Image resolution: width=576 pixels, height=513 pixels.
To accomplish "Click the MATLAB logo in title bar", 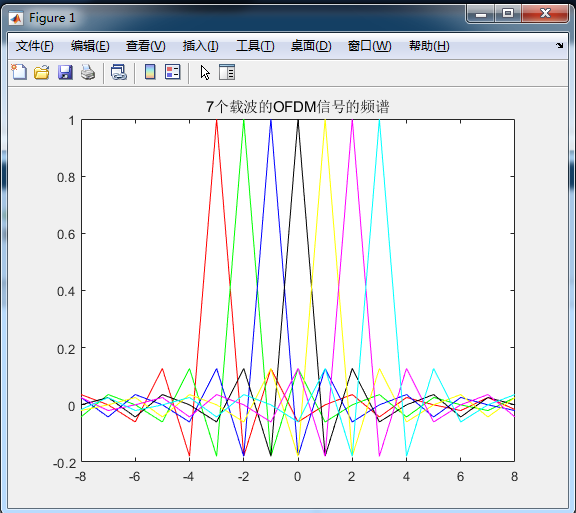I will click(x=16, y=18).
